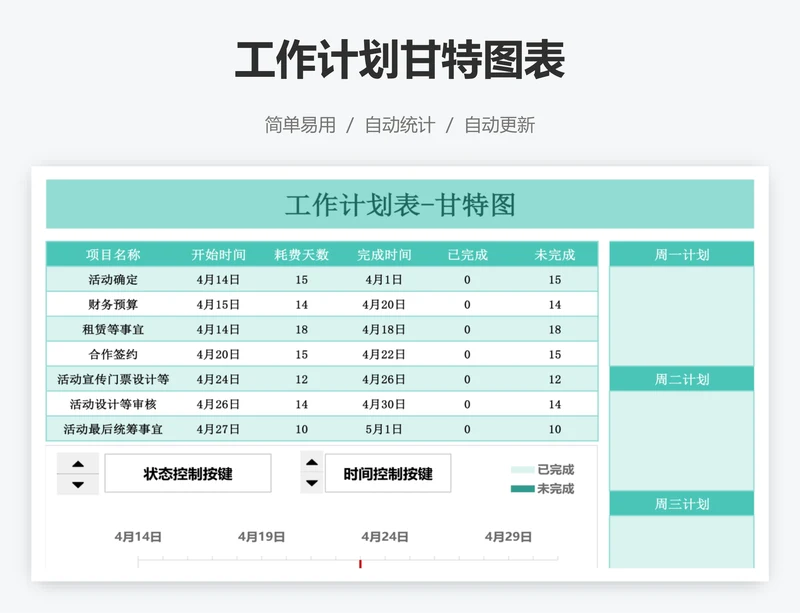Screen dimensions: 800x613
Task: Click the 4月24日 chart axis label
Action: coord(385,536)
